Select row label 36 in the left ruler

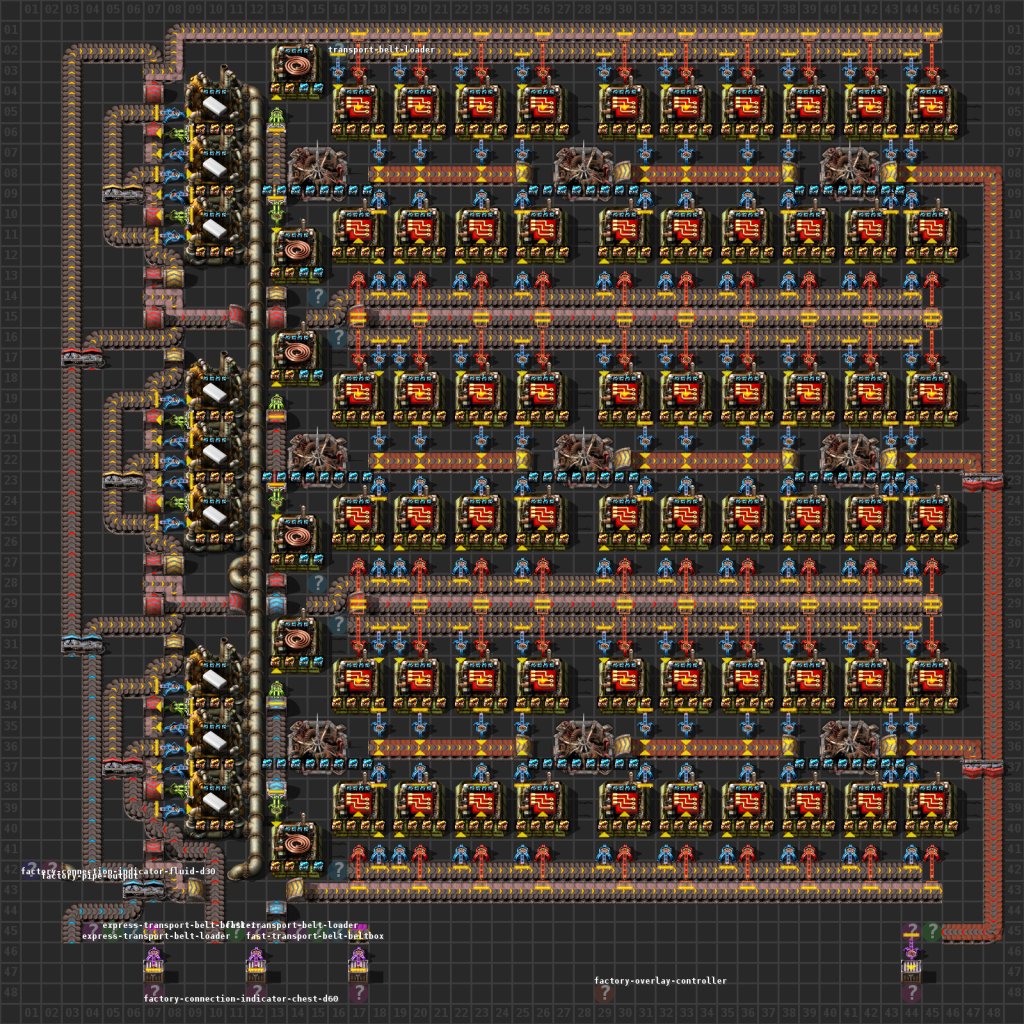tap(10, 747)
